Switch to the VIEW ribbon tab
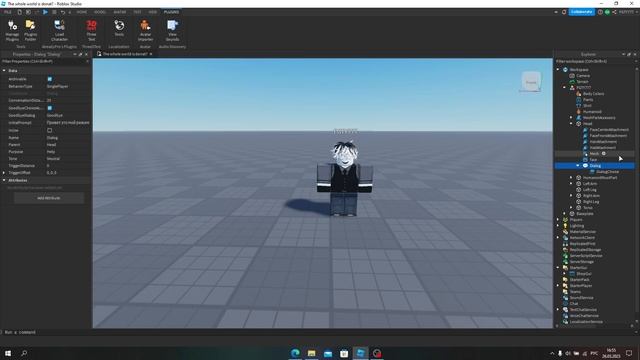 pyautogui.click(x=153, y=12)
